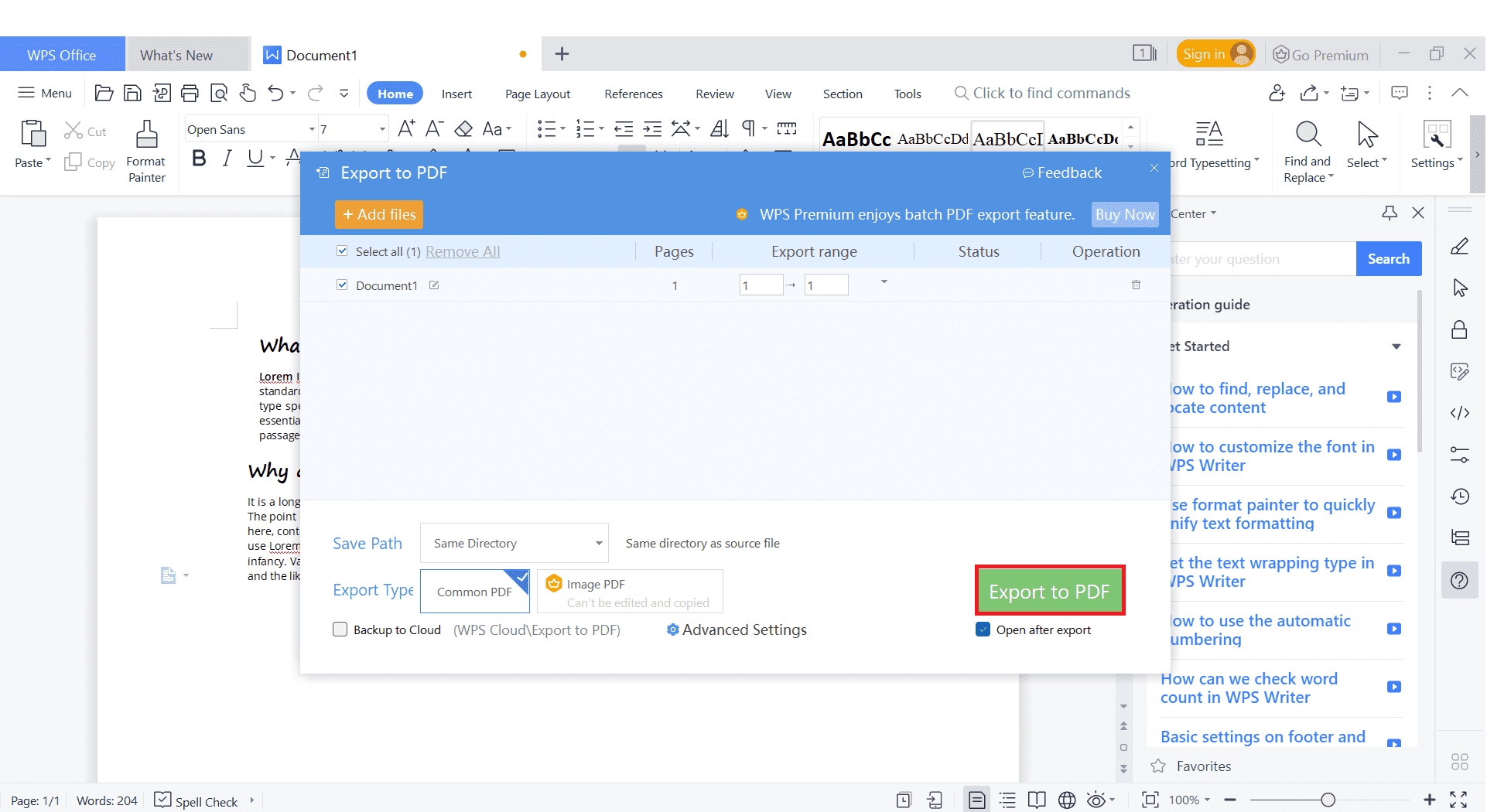Switch to web layout globe icon
Image resolution: width=1487 pixels, height=812 pixels.
pyautogui.click(x=1067, y=800)
